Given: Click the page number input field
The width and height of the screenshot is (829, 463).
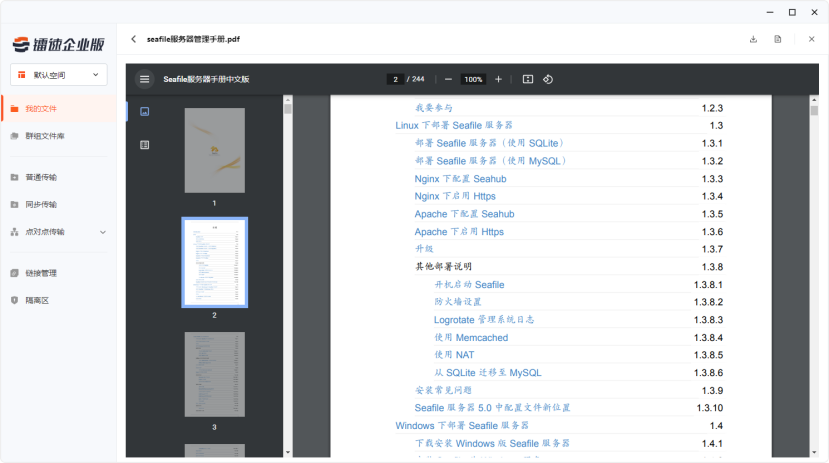Looking at the screenshot, I should point(395,79).
